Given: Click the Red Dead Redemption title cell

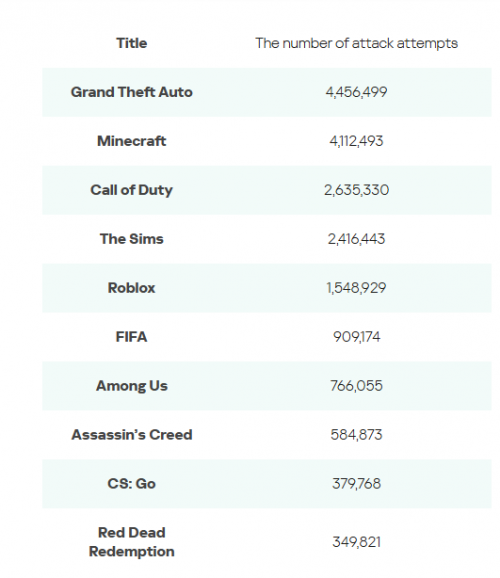Looking at the screenshot, I should 132,542.
